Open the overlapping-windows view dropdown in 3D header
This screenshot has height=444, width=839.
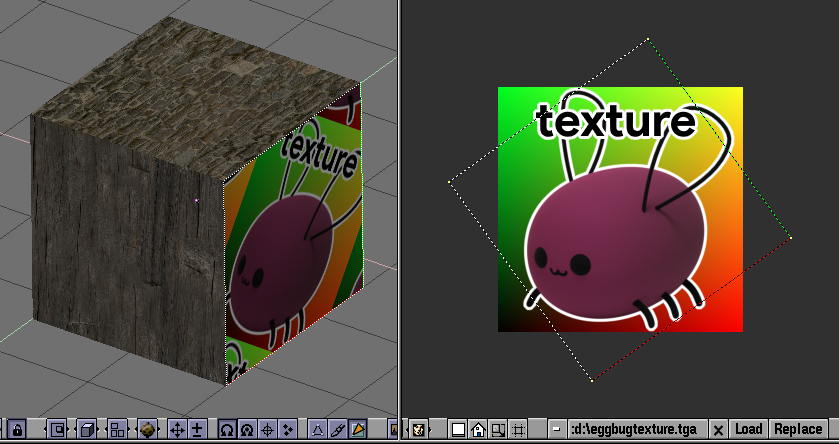pos(57,429)
